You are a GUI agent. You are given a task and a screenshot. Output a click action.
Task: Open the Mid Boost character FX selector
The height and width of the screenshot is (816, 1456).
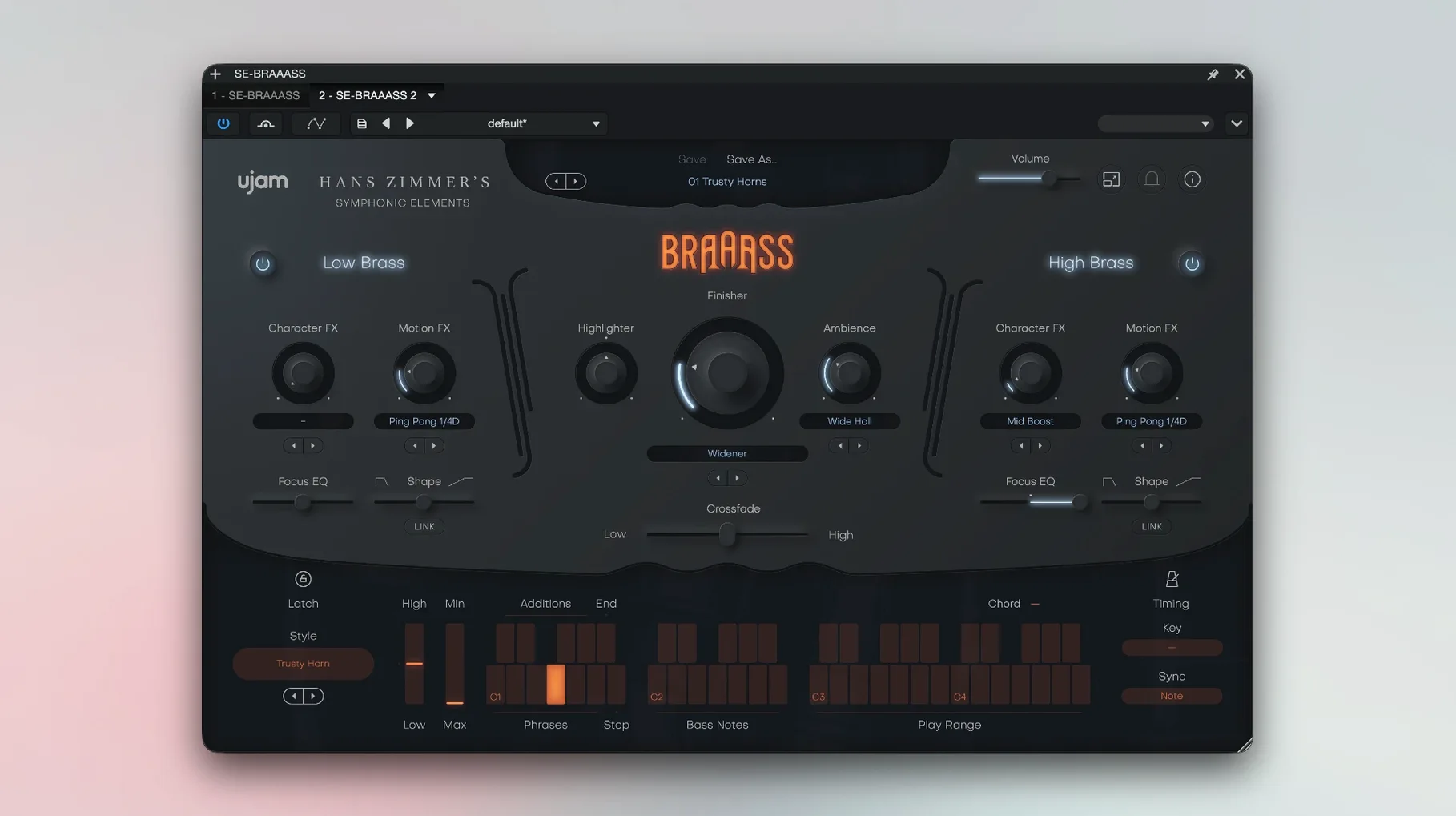point(1030,421)
